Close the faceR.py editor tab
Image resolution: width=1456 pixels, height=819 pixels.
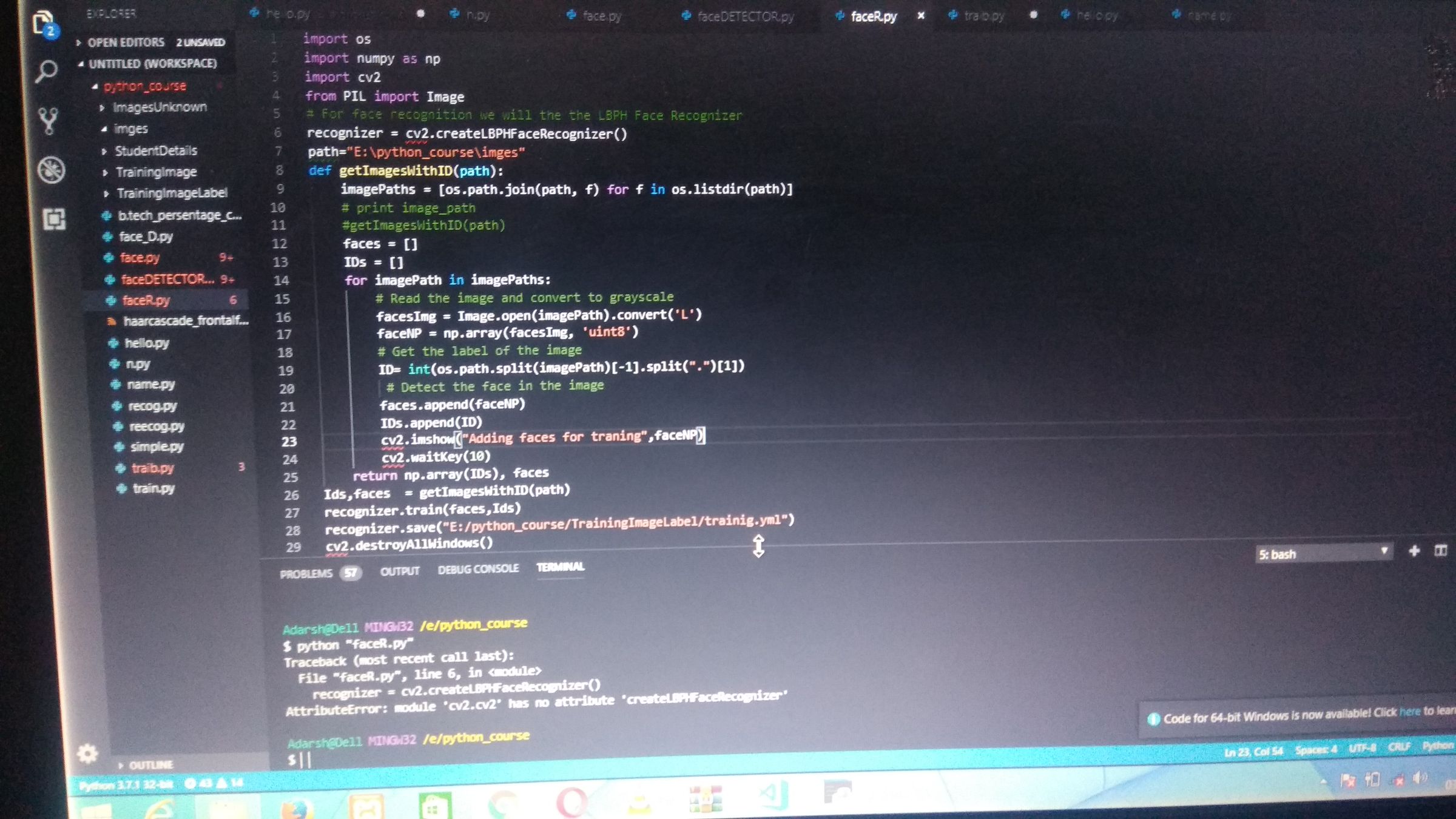click(x=921, y=16)
